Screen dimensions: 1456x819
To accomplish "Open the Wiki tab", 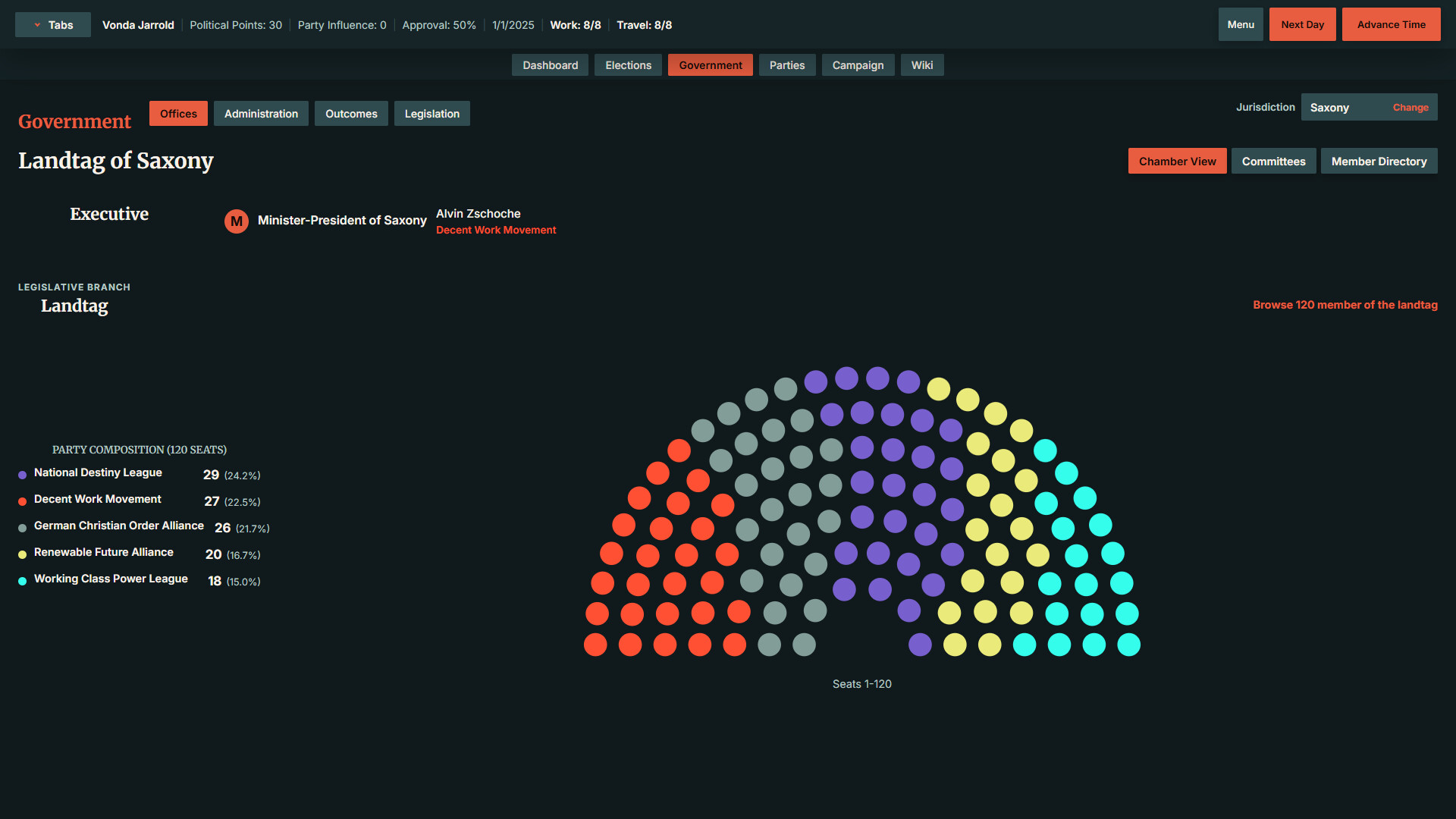I will pos(921,65).
